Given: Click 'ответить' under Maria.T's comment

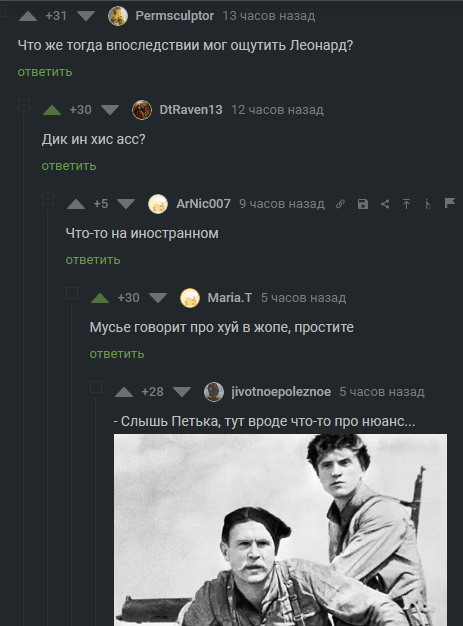Looking at the screenshot, I should pos(117,354).
